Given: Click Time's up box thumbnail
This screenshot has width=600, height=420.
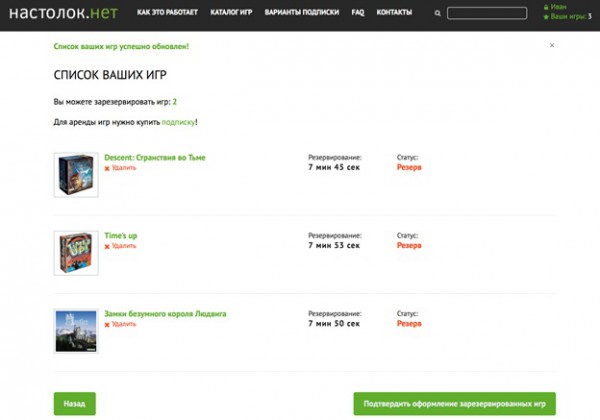Looking at the screenshot, I should pos(76,253).
